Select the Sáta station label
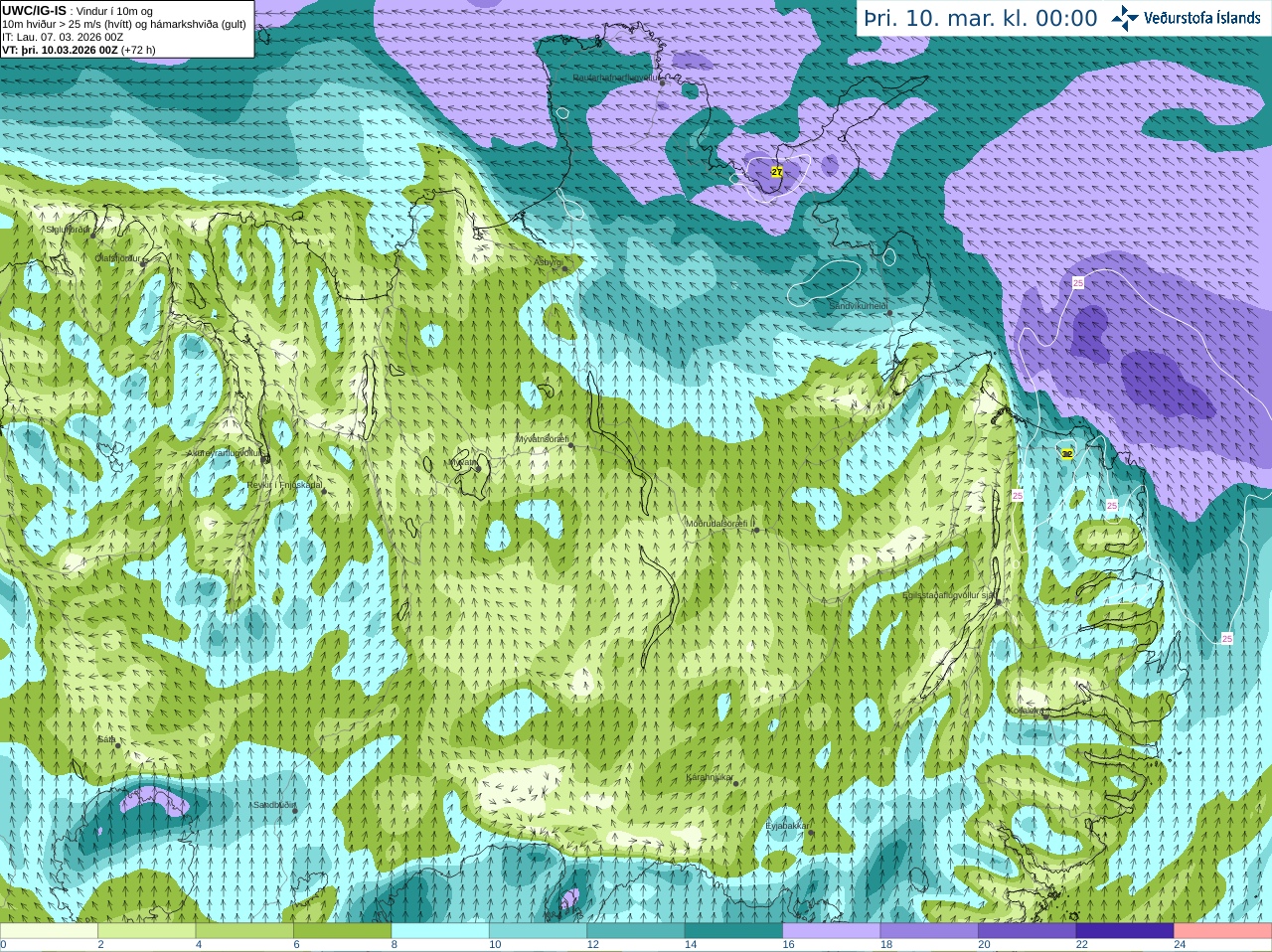 pos(106,739)
